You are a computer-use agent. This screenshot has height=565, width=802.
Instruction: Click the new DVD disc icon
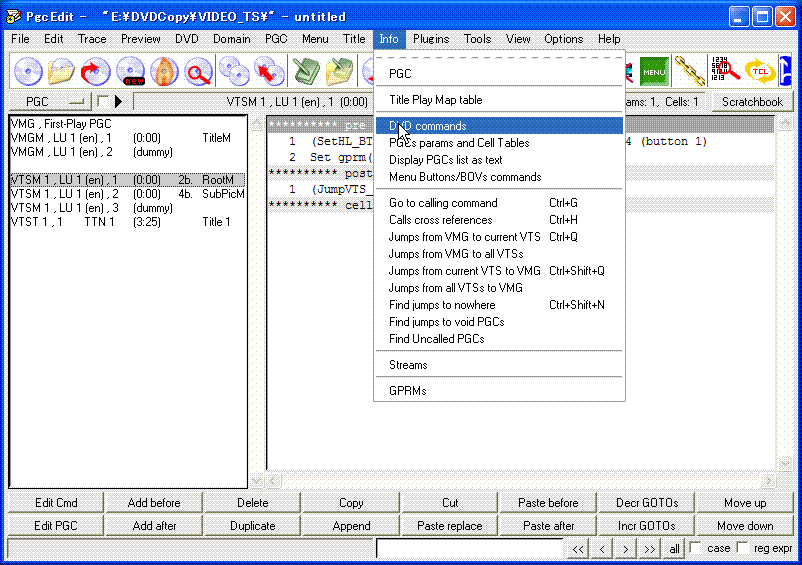click(130, 71)
